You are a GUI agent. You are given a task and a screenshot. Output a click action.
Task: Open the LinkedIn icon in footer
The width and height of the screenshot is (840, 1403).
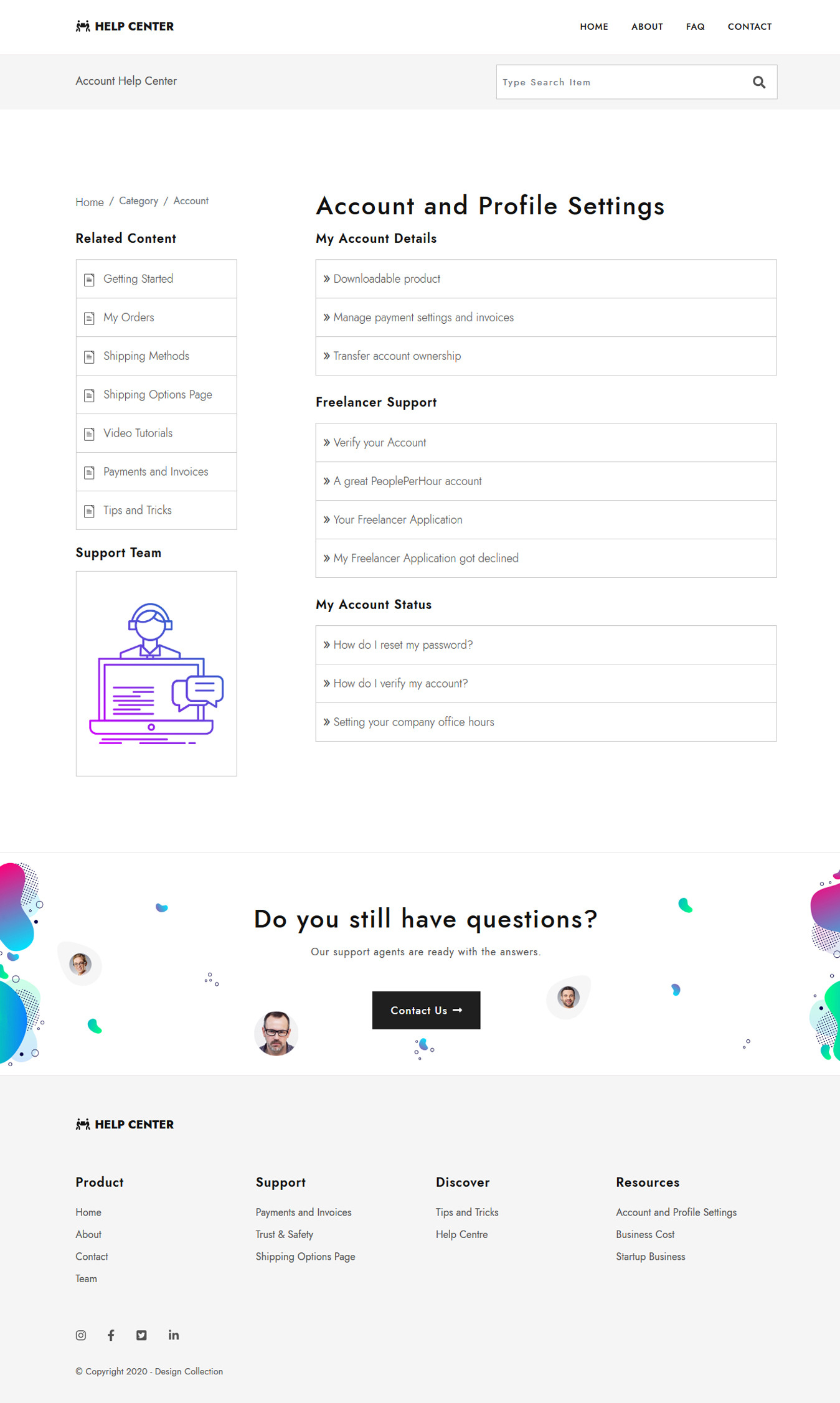(x=174, y=1335)
